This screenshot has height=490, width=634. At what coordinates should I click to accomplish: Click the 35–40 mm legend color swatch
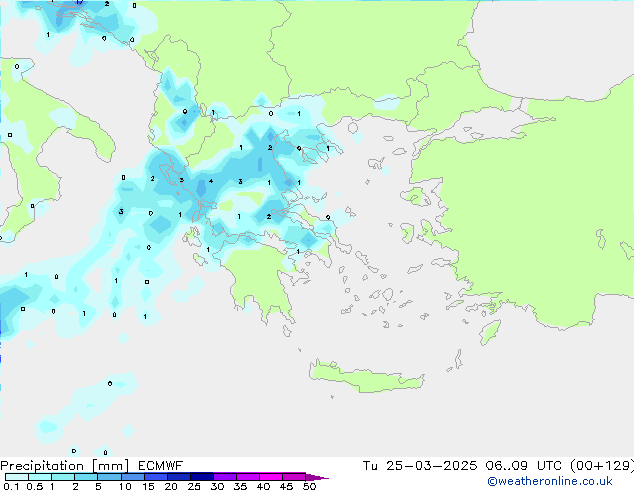point(248,477)
